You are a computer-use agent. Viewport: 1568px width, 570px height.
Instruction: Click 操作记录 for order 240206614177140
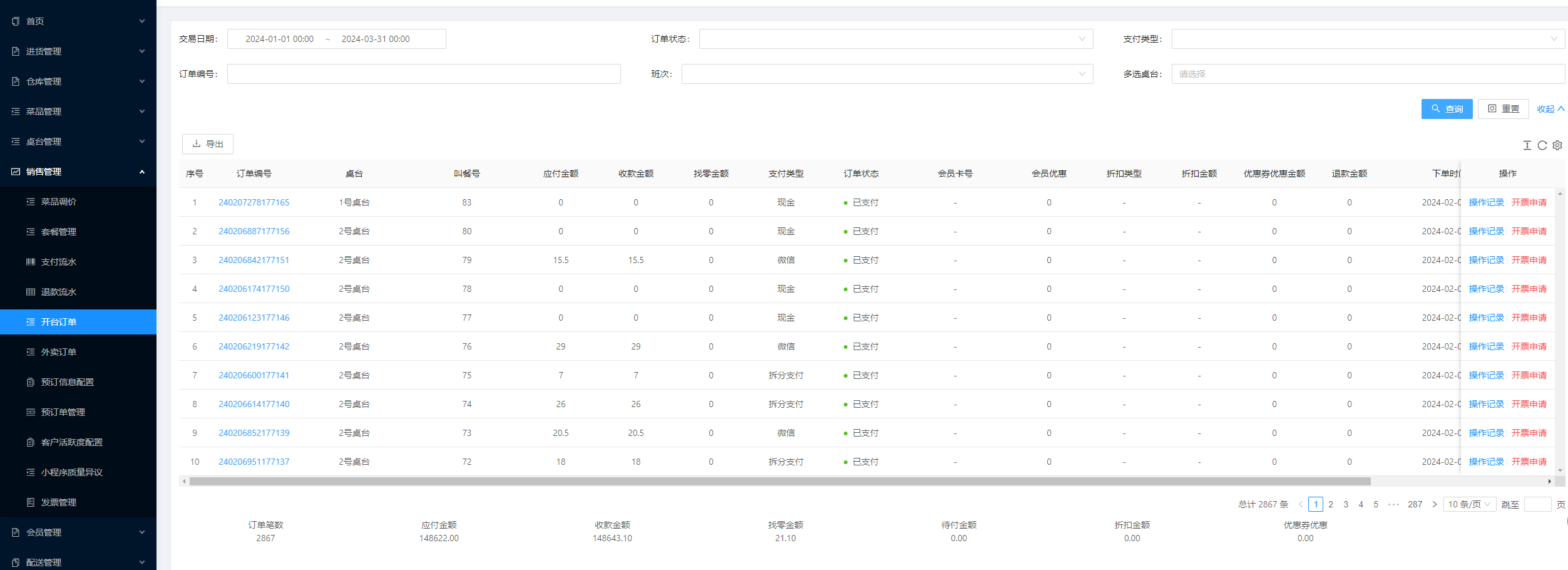coord(1486,404)
